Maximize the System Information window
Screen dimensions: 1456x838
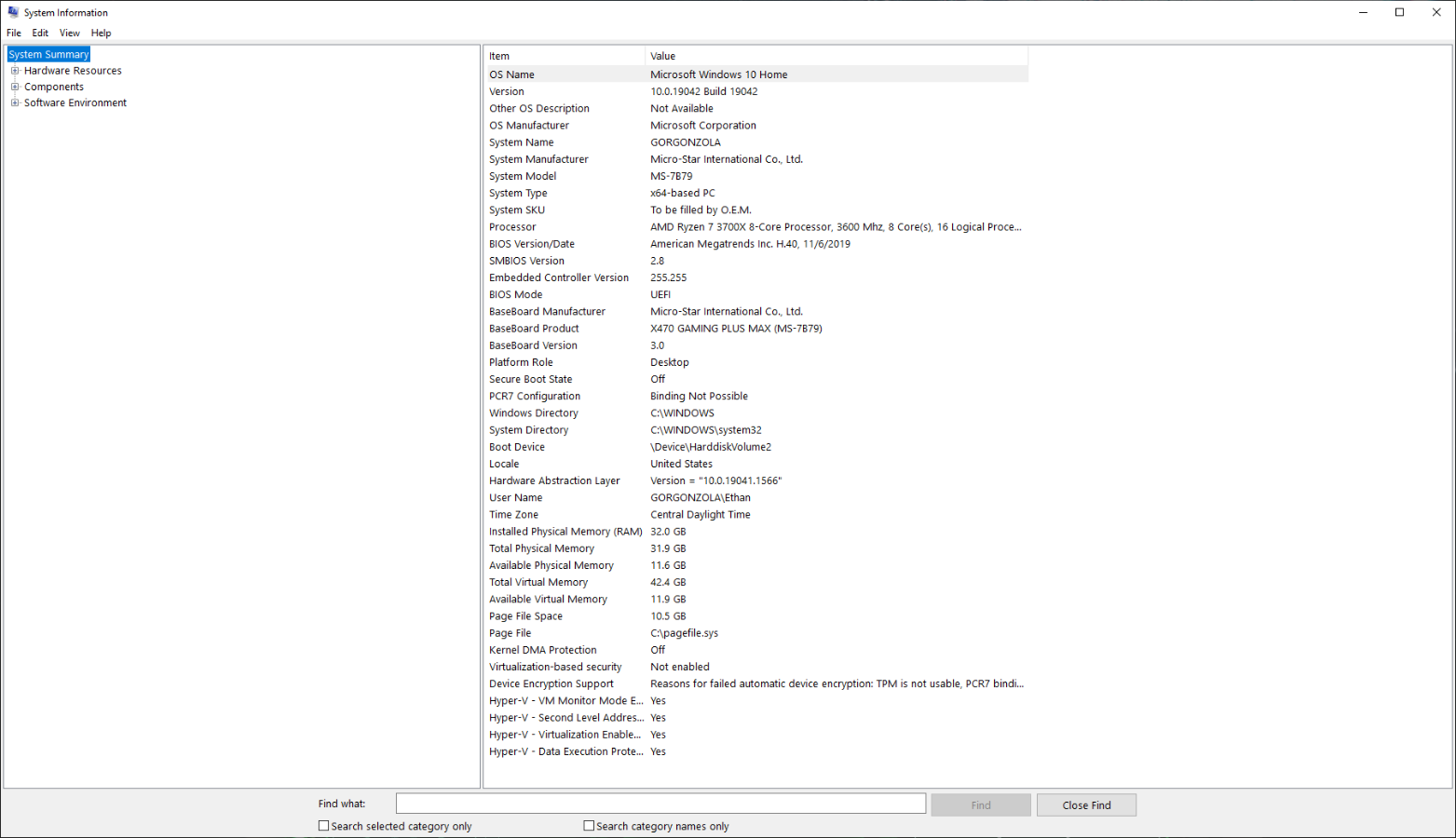(1399, 12)
